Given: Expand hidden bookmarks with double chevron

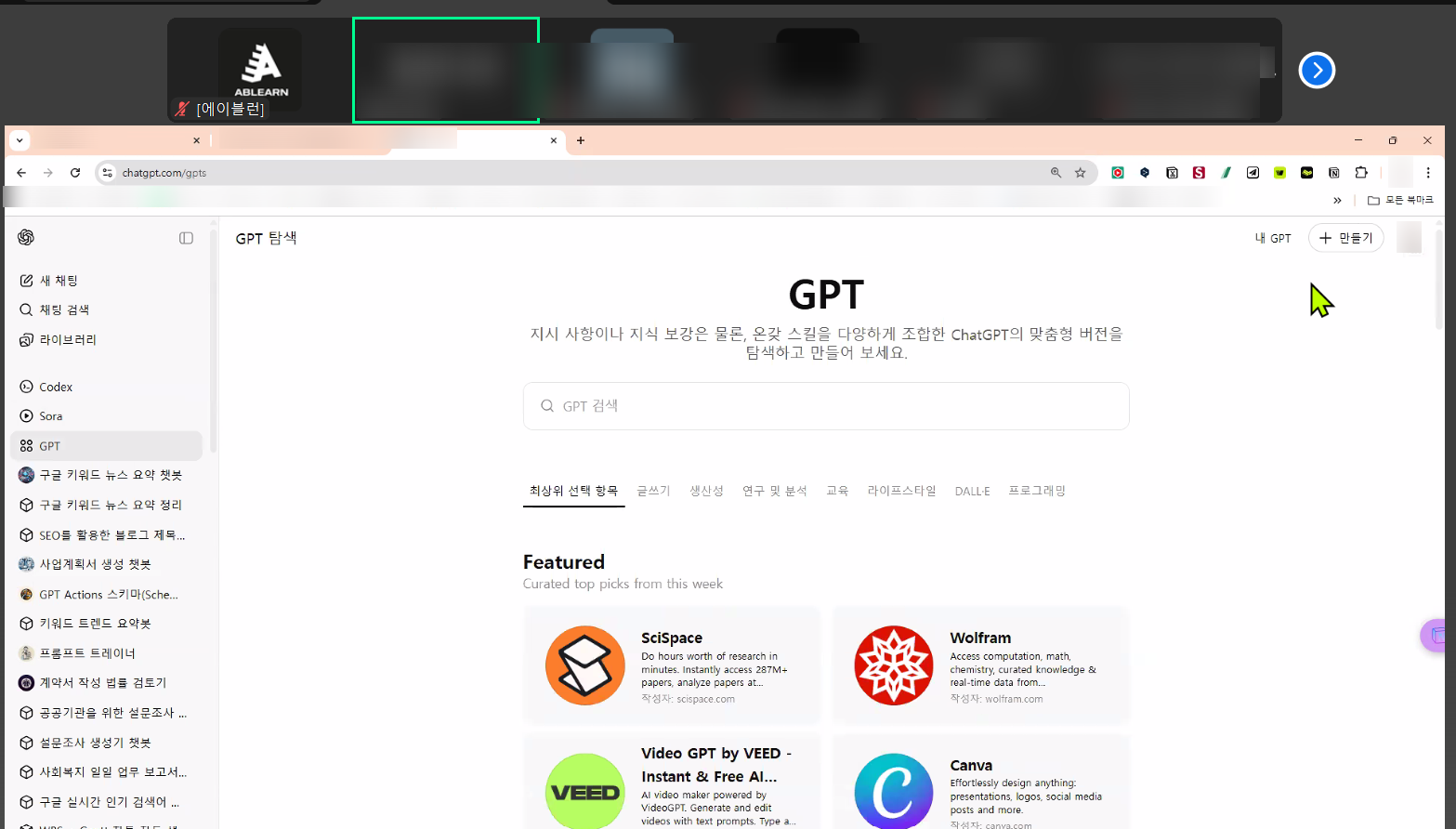Looking at the screenshot, I should [x=1337, y=200].
